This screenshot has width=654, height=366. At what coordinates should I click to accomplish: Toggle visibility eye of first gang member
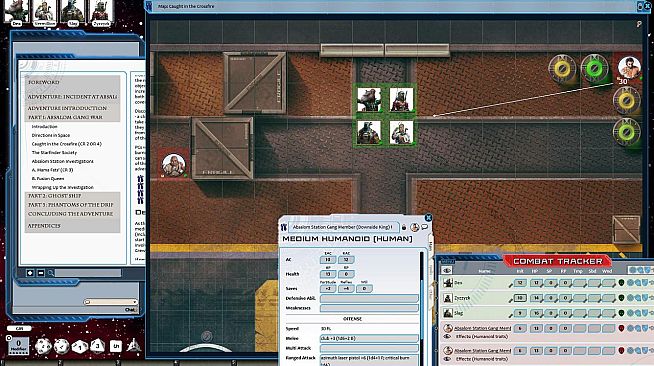[448, 336]
